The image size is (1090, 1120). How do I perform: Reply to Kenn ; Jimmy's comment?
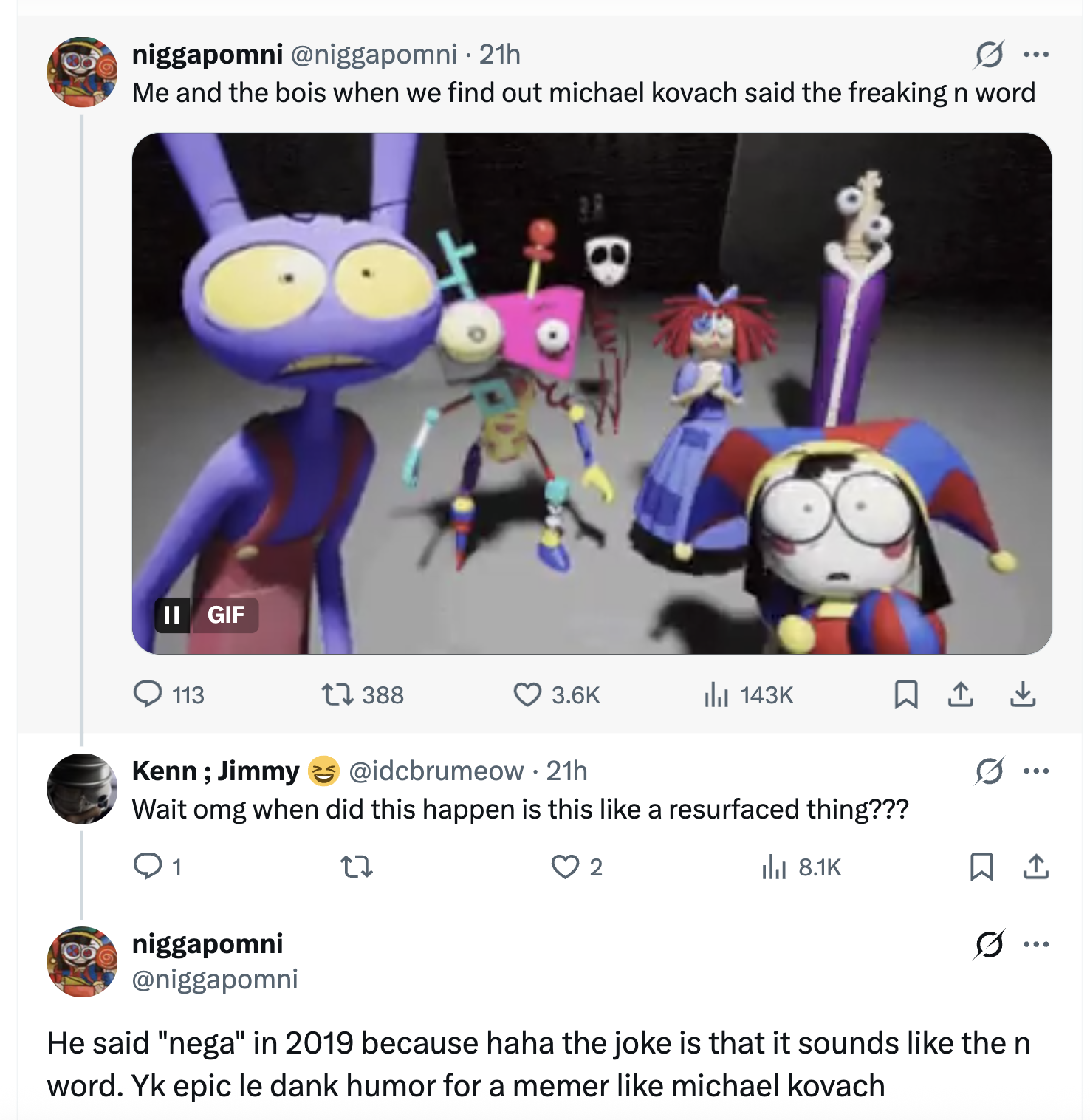[x=148, y=867]
